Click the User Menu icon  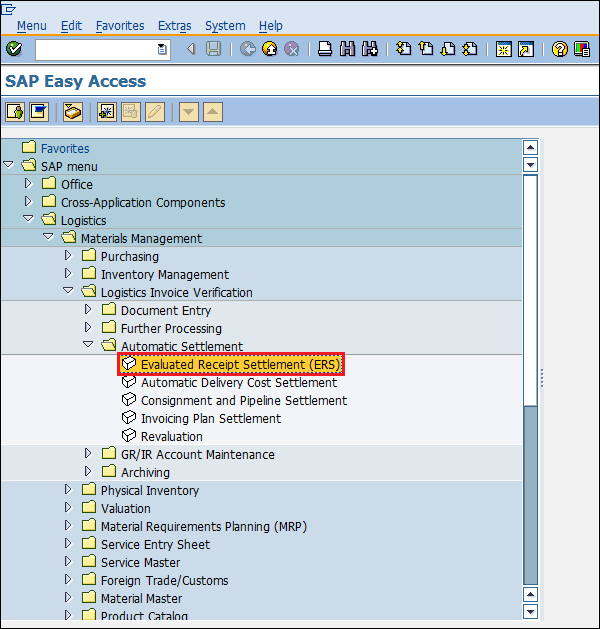(x=15, y=112)
